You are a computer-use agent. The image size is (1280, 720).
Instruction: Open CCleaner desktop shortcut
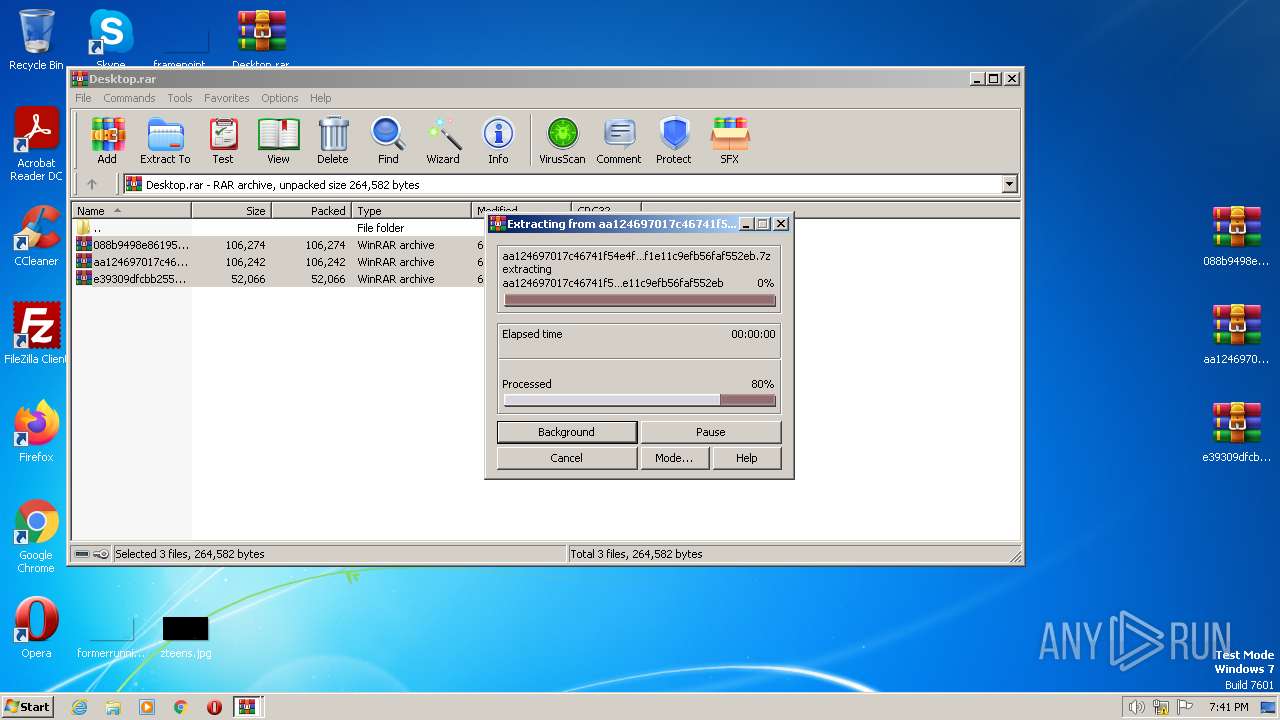pos(36,236)
